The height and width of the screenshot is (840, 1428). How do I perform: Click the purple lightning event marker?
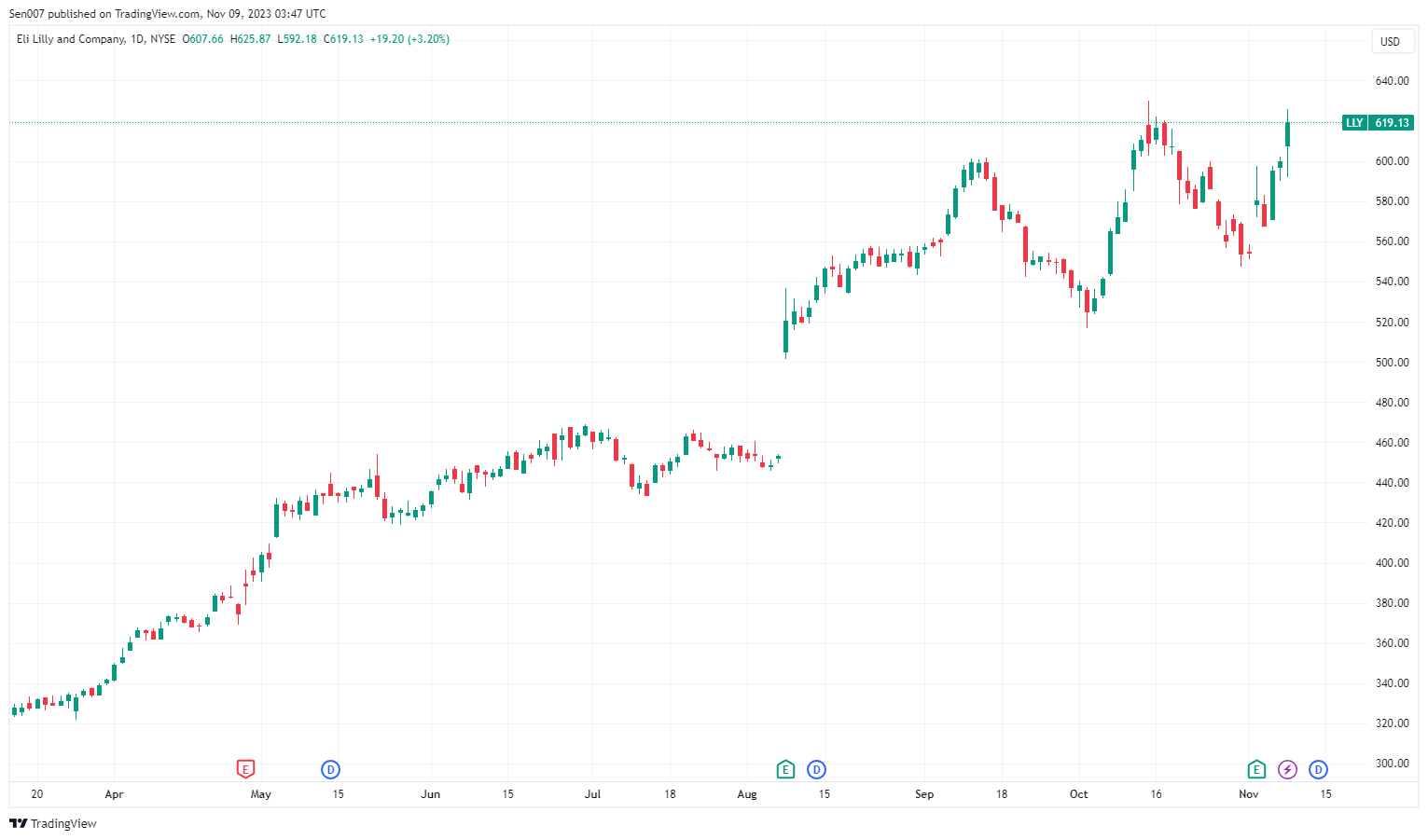pos(1287,769)
